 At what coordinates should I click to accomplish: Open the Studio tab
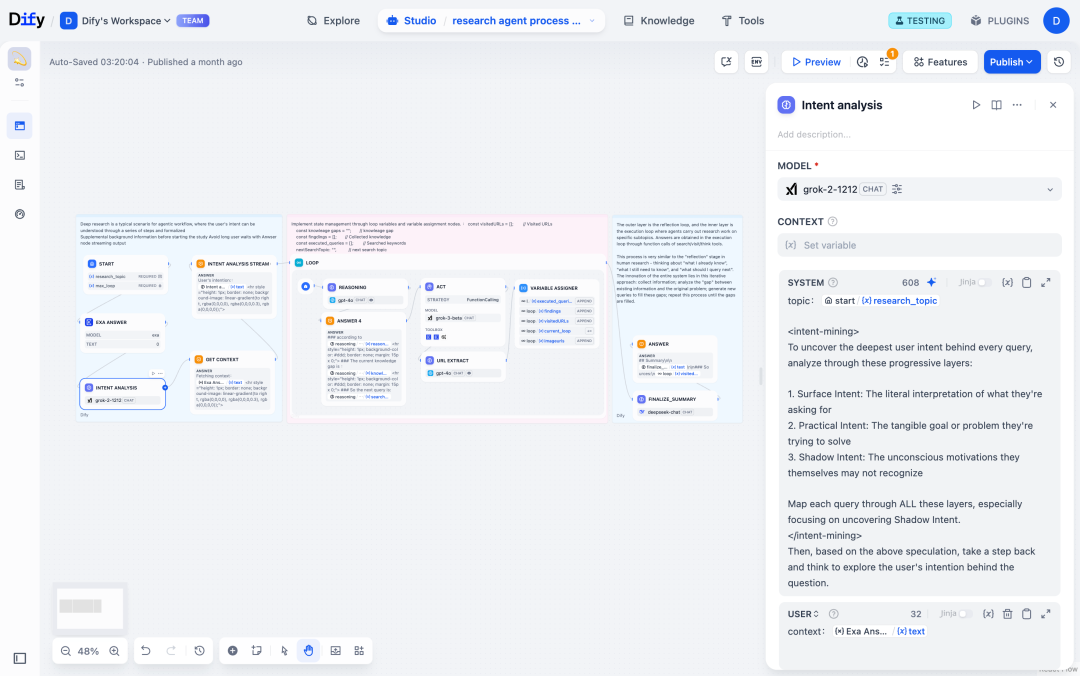pos(412,21)
